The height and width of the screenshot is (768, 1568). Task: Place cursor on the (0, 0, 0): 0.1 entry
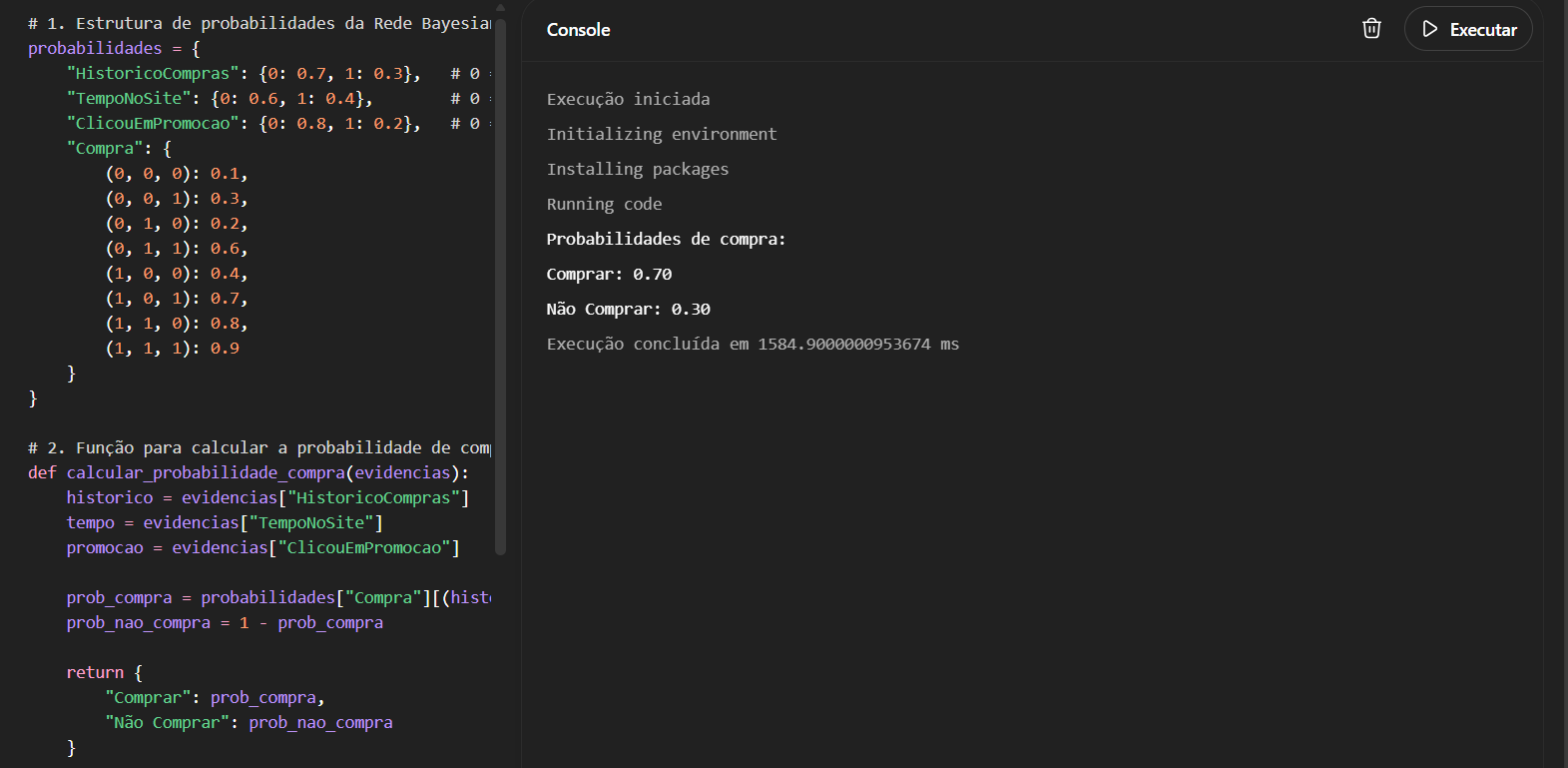coord(176,174)
